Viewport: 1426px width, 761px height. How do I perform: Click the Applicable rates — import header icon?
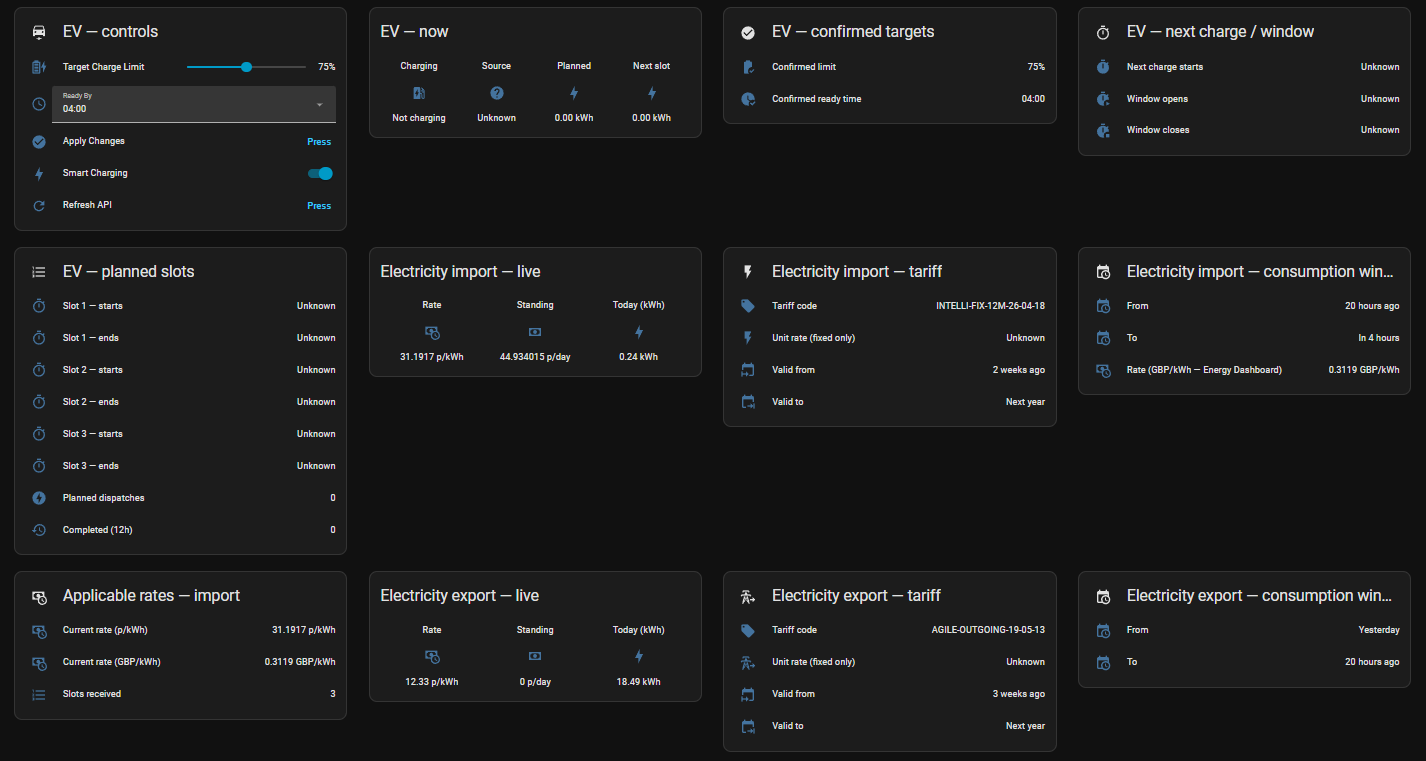[39, 596]
